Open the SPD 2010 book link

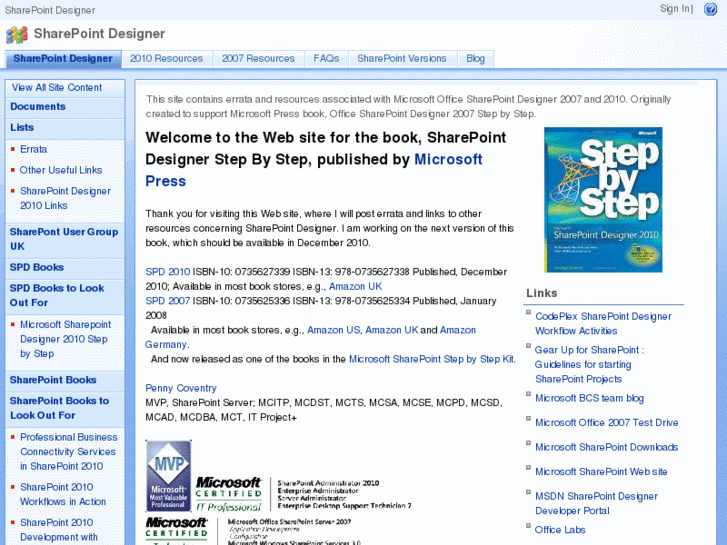coord(168,272)
